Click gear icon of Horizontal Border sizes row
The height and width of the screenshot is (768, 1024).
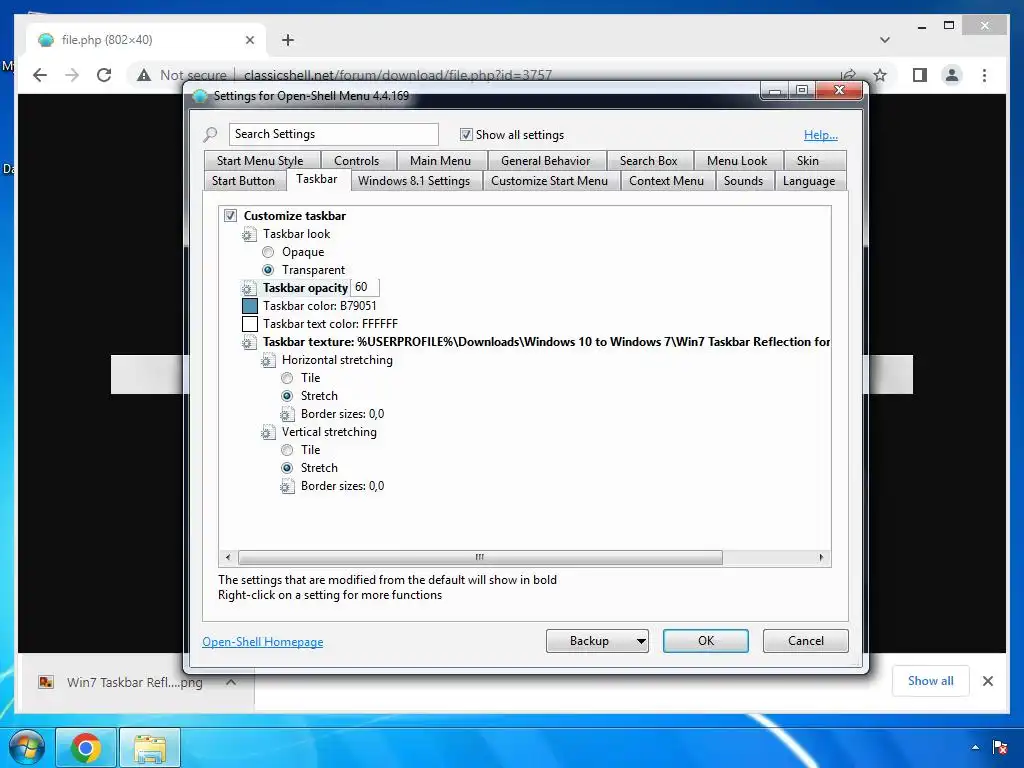287,414
